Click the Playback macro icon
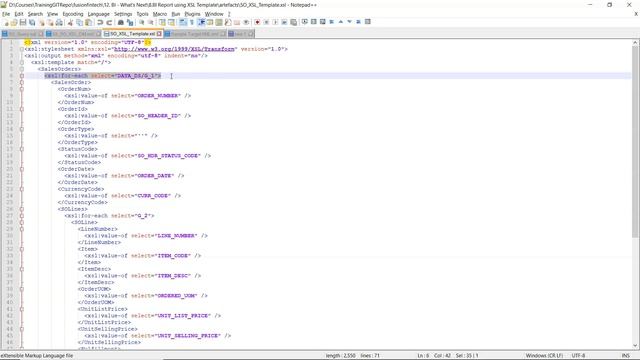The height and width of the screenshot is (360, 640). (x=275, y=22)
